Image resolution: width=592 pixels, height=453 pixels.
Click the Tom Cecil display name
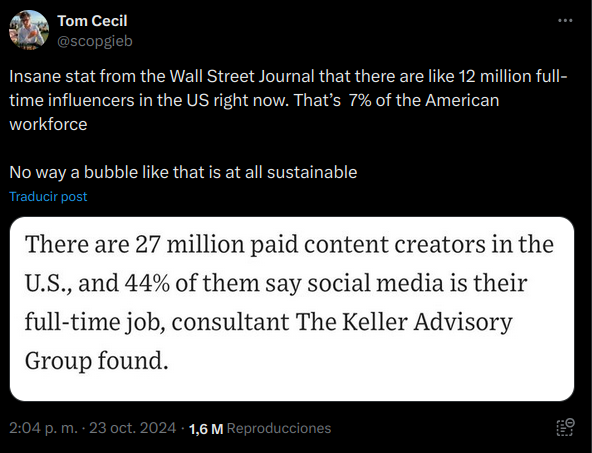point(92,21)
